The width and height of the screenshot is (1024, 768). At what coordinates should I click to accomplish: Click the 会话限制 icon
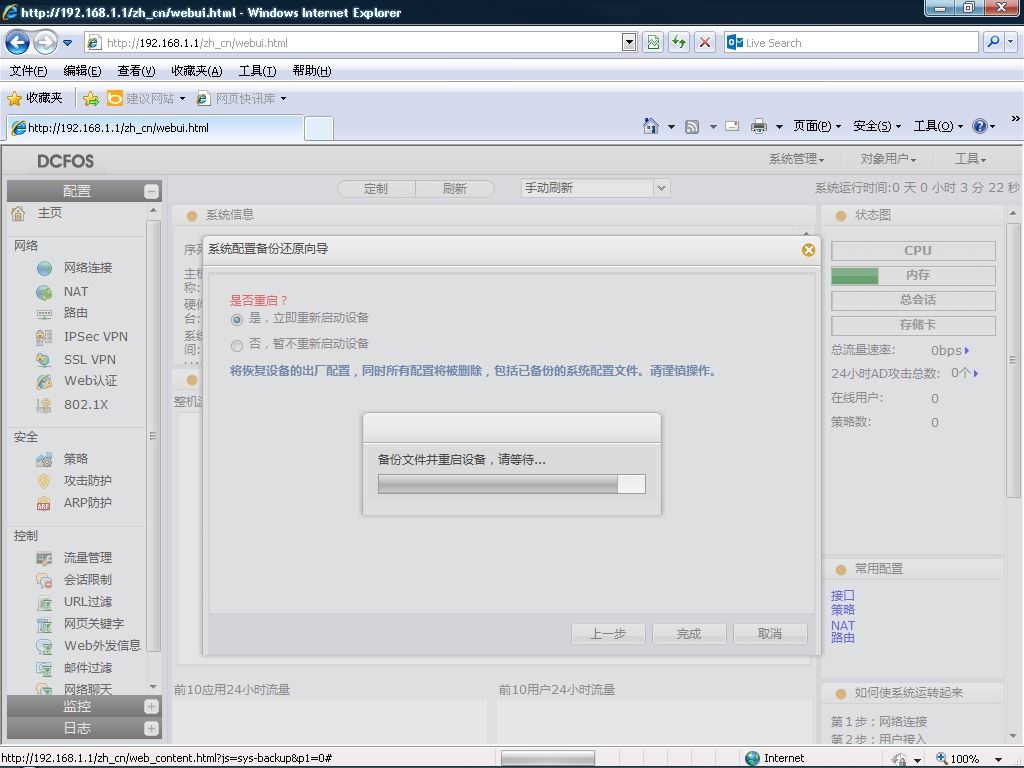click(44, 580)
